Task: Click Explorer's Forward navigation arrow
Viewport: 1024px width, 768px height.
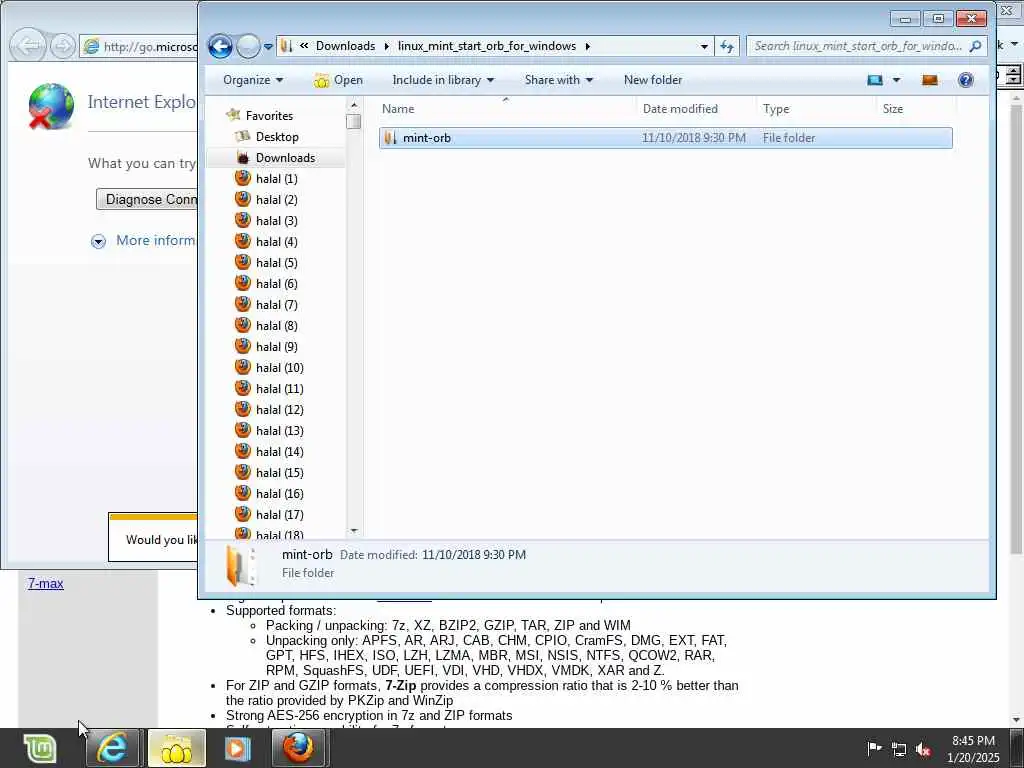Action: (x=248, y=46)
